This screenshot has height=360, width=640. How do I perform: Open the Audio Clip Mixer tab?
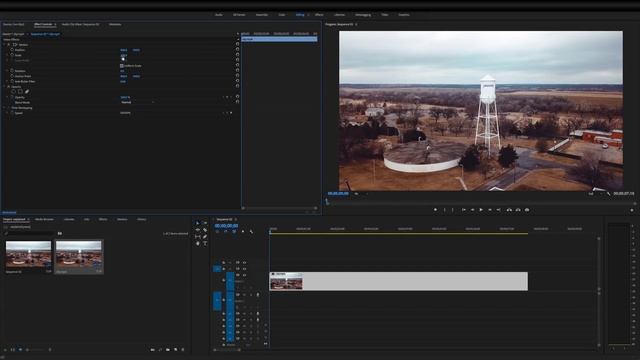pyautogui.click(x=80, y=24)
